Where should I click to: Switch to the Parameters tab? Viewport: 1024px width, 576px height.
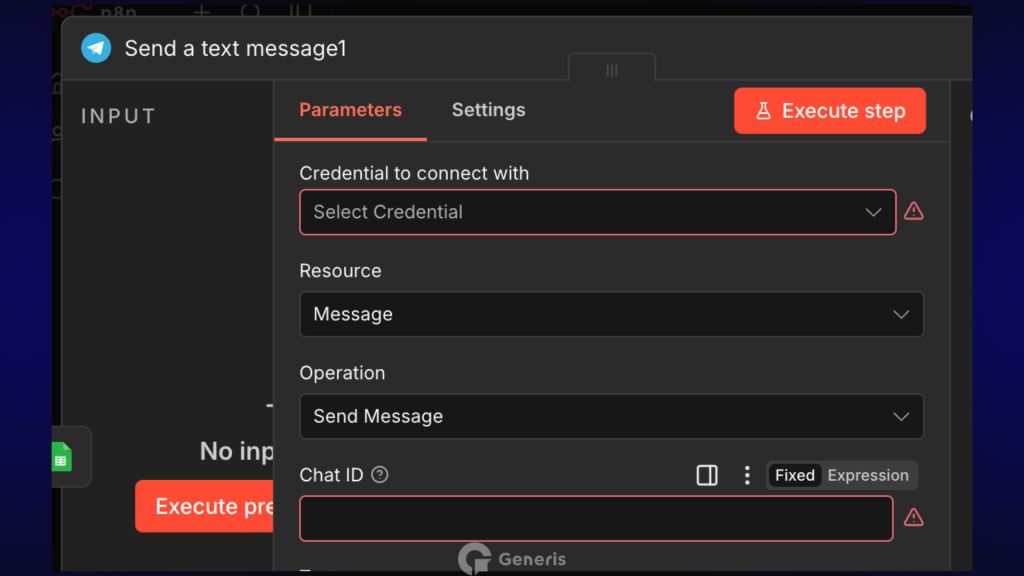[x=350, y=110]
